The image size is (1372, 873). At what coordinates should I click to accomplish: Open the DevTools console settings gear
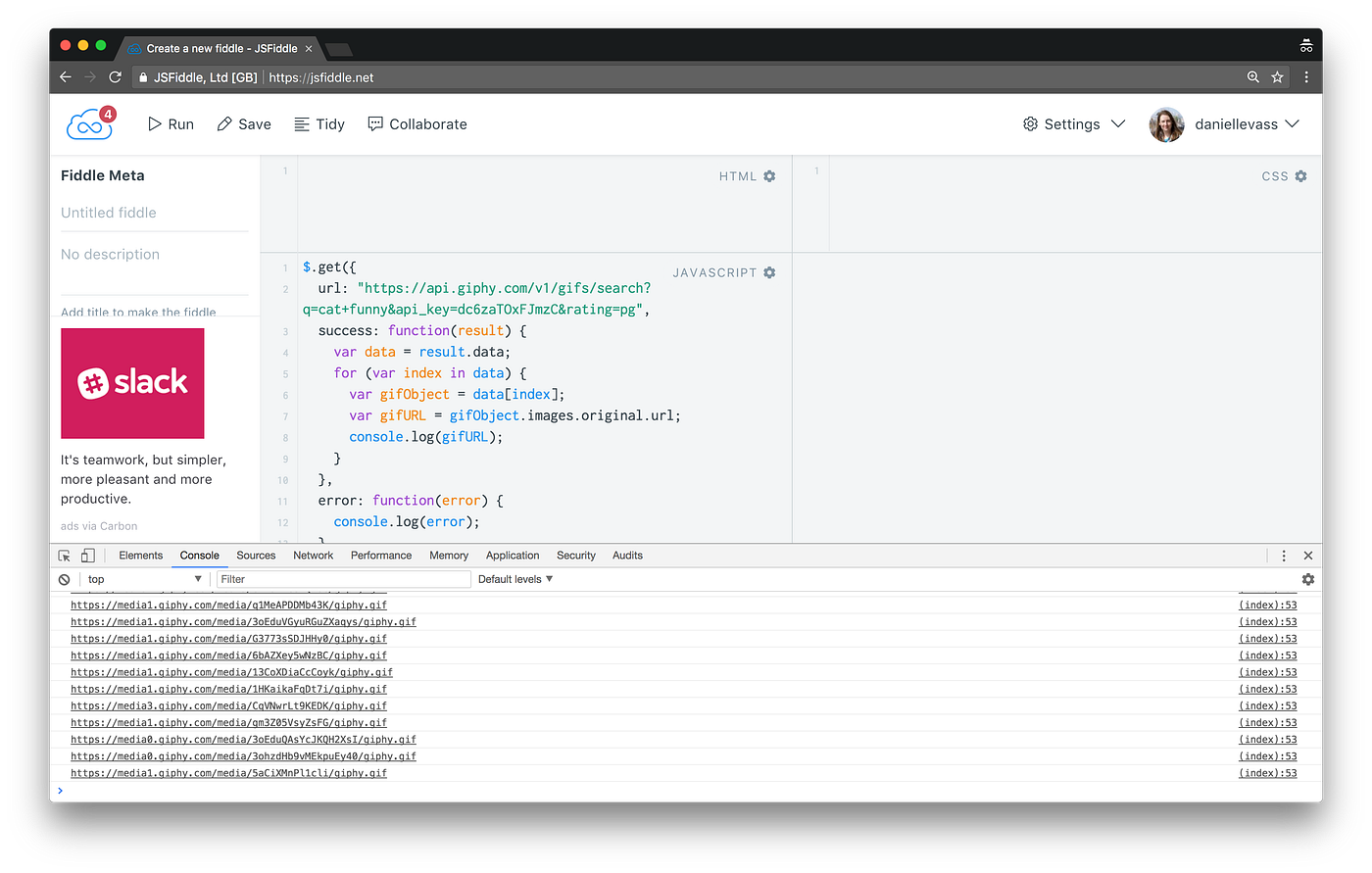[1307, 578]
